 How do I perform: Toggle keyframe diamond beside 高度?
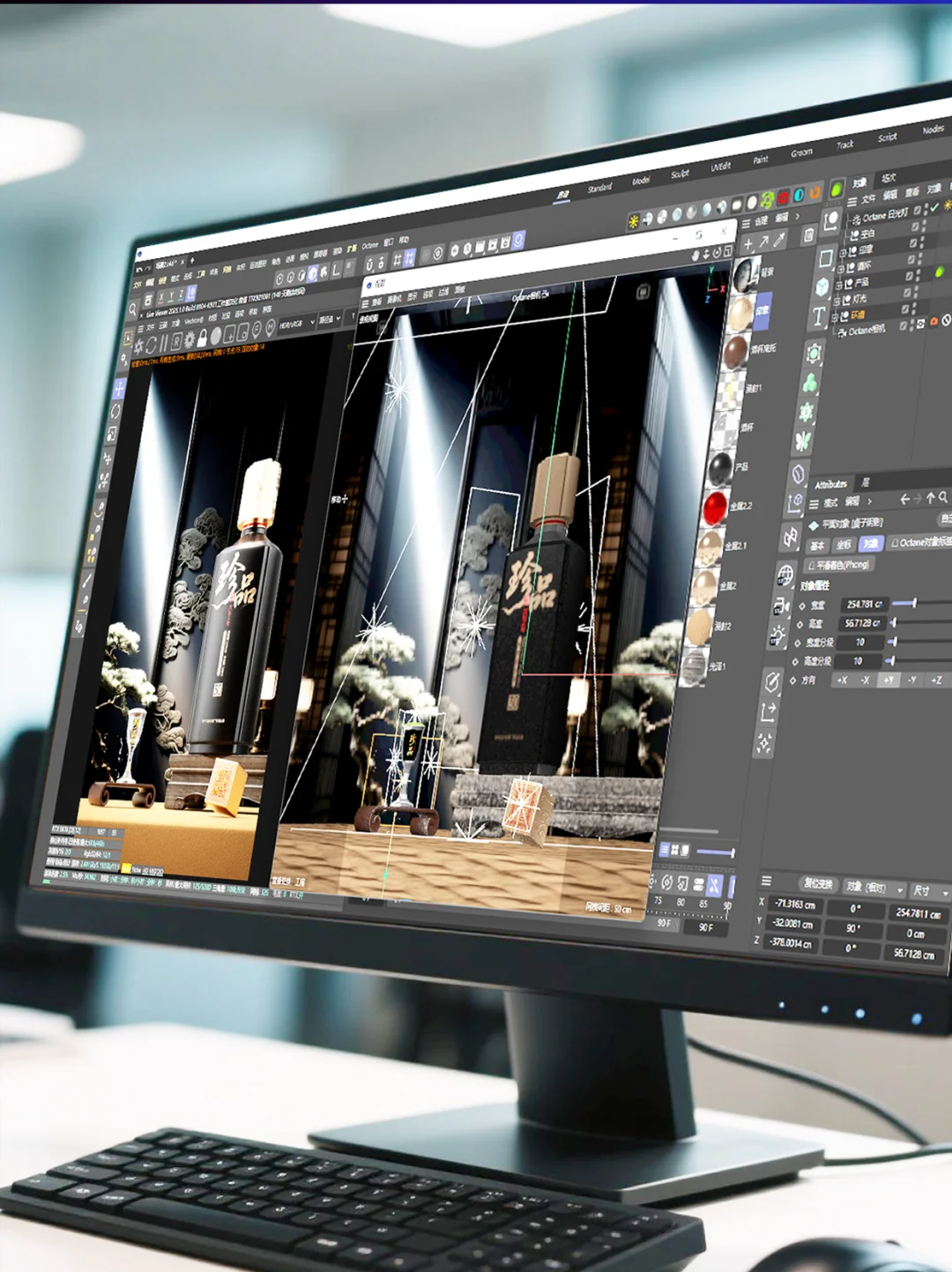[800, 625]
